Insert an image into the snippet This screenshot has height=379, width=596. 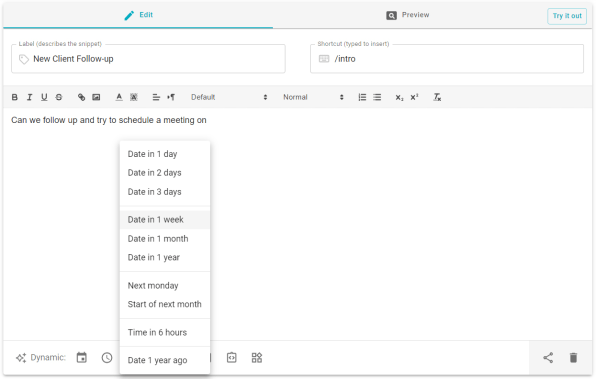[x=96, y=97]
